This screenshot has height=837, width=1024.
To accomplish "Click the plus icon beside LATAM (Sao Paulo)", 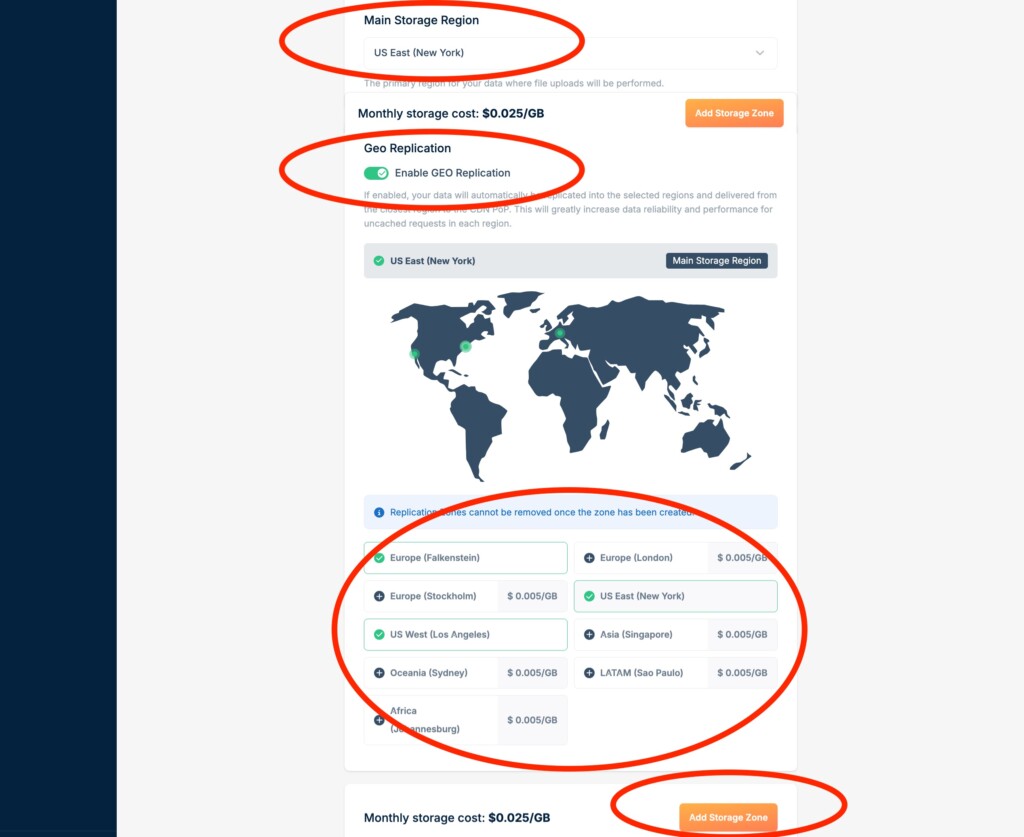I will pyautogui.click(x=589, y=673).
